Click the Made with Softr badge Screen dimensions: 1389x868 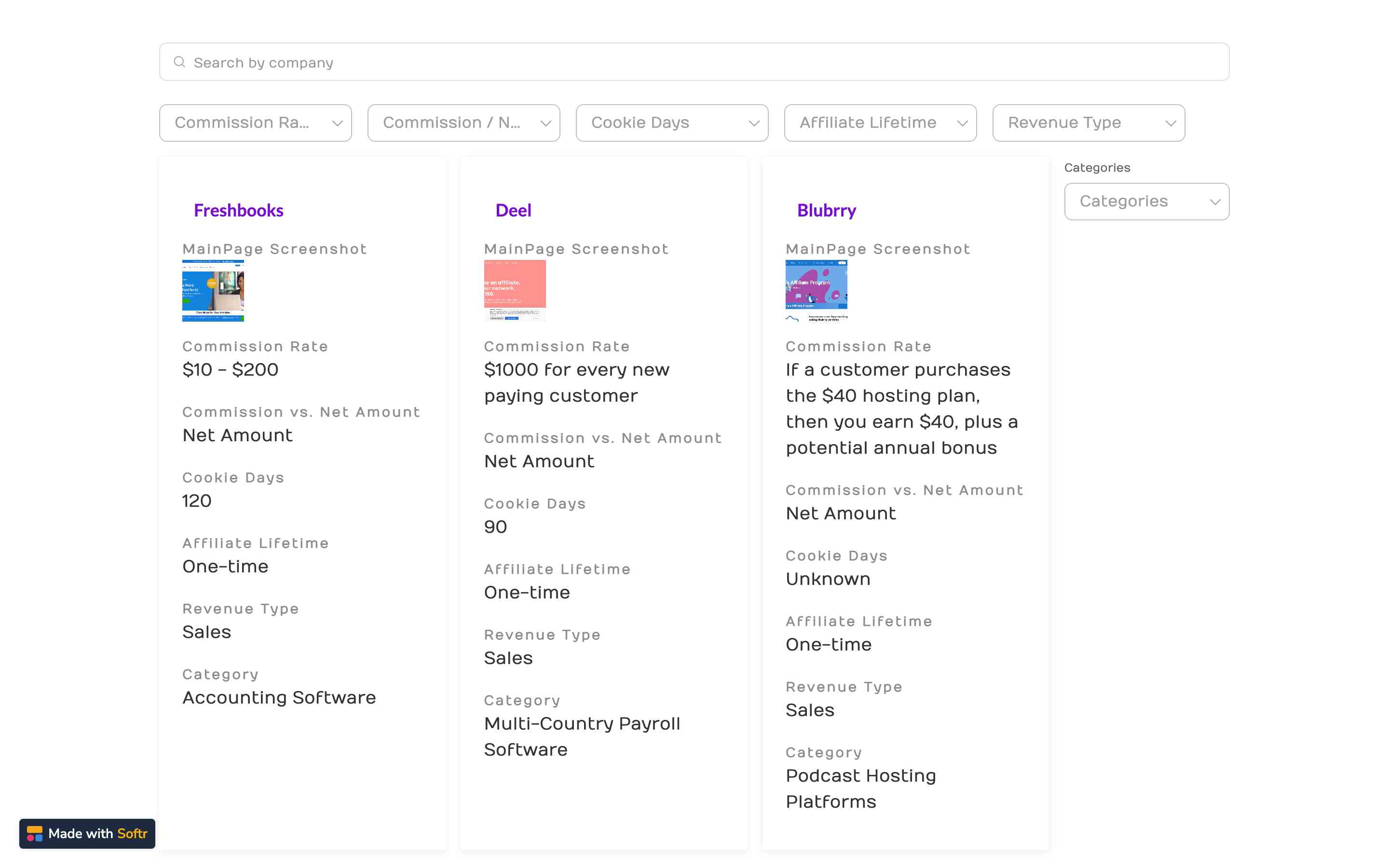(87, 834)
